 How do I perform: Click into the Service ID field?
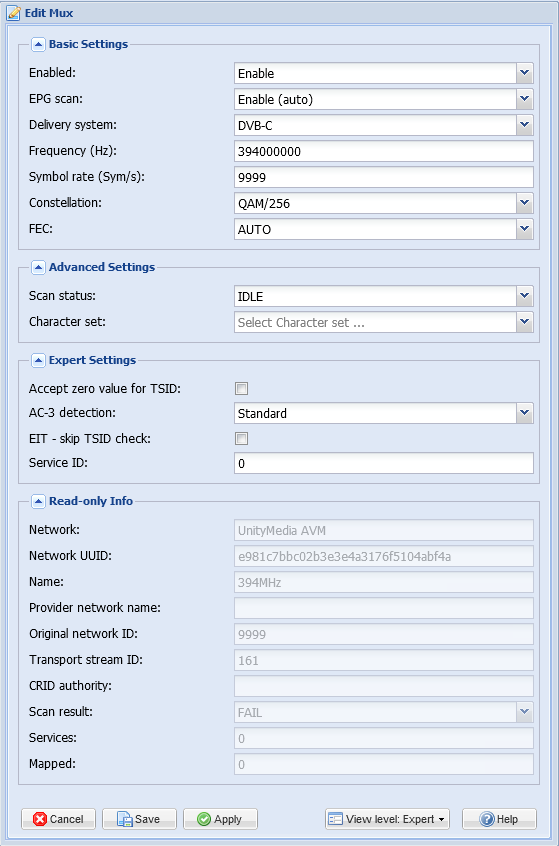point(384,463)
